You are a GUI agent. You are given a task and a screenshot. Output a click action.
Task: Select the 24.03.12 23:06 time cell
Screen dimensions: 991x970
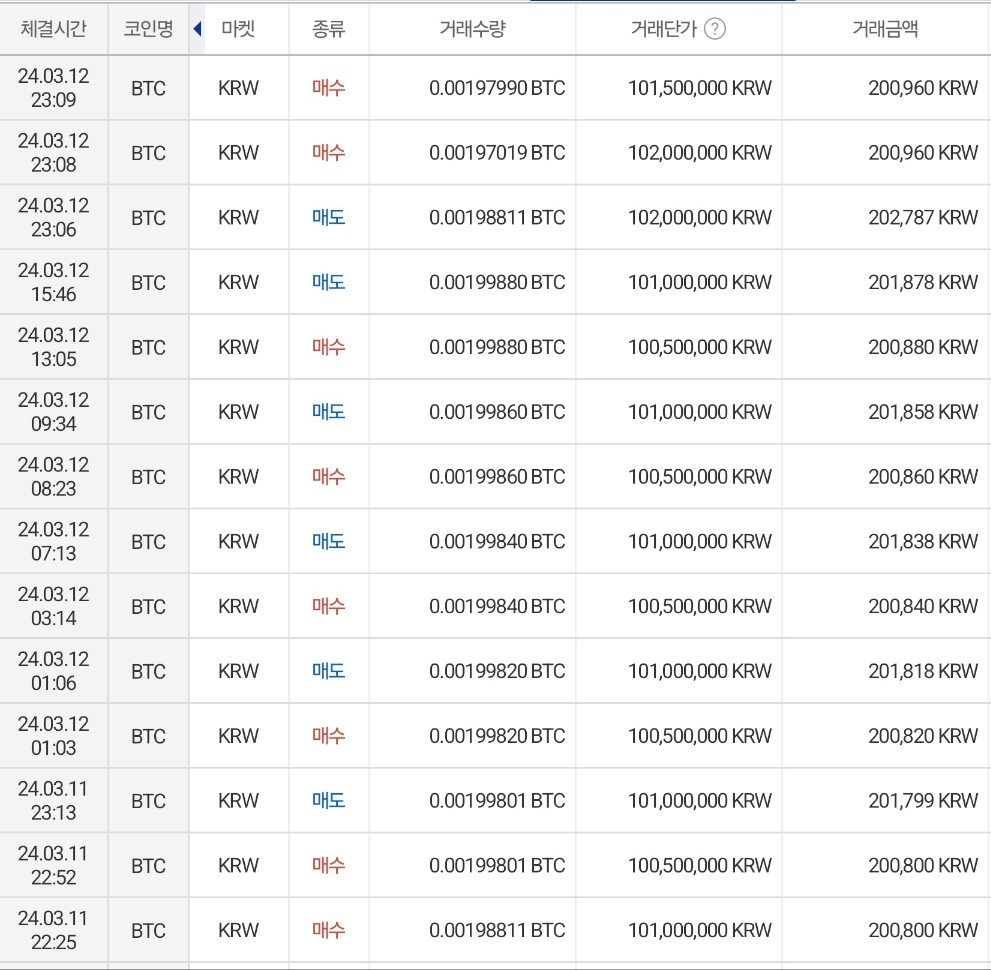click(x=54, y=217)
